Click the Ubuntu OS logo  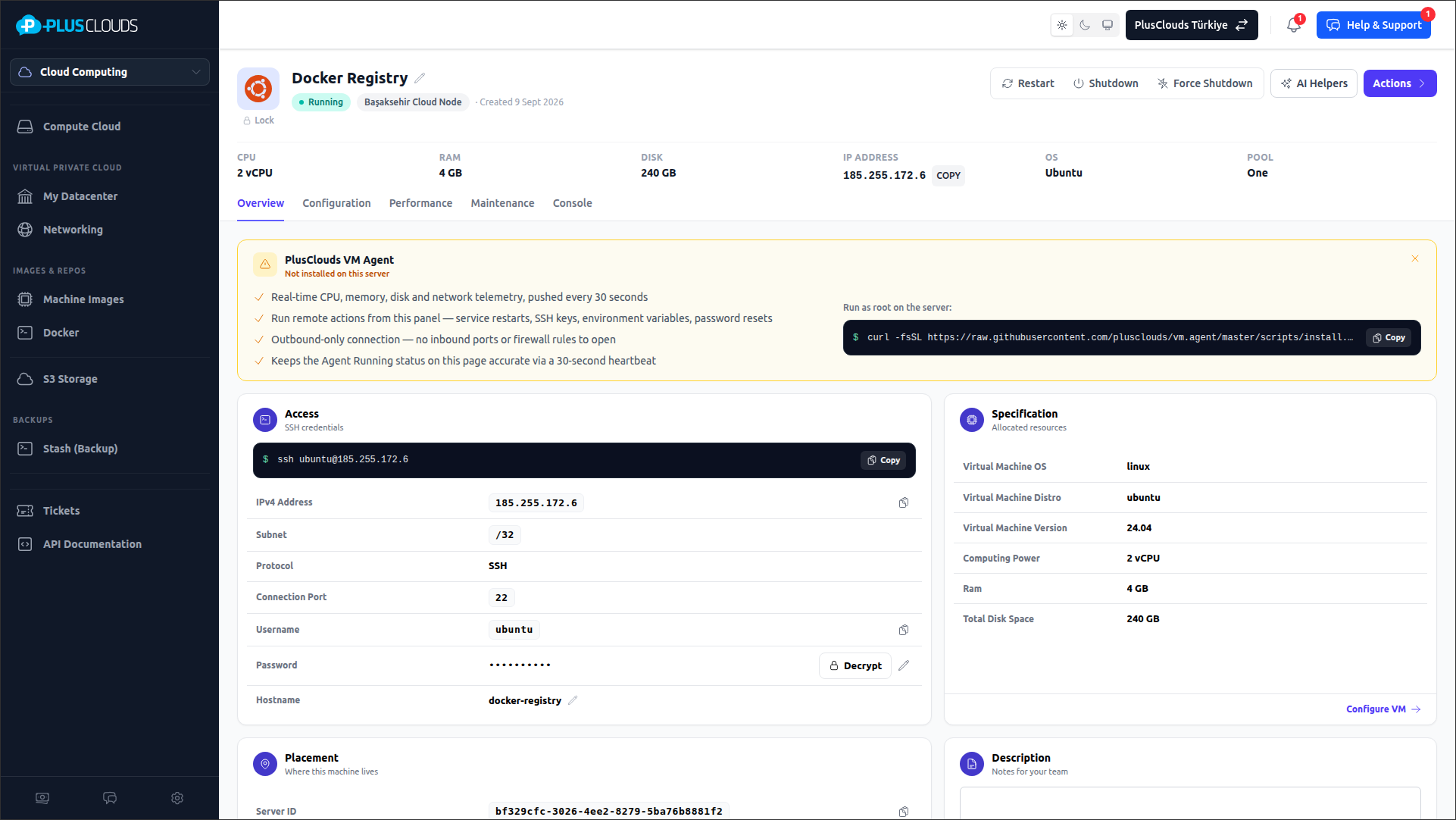258,89
